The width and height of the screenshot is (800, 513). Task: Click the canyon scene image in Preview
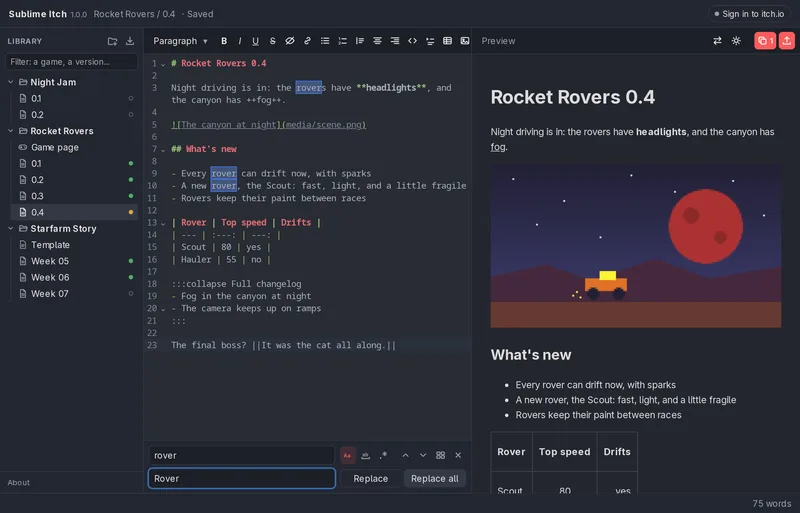tap(636, 246)
